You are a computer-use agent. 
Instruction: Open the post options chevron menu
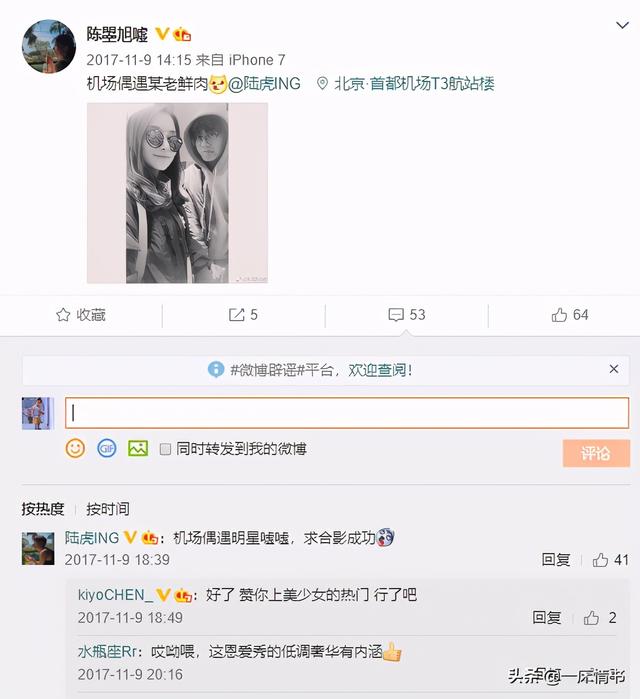[622, 25]
